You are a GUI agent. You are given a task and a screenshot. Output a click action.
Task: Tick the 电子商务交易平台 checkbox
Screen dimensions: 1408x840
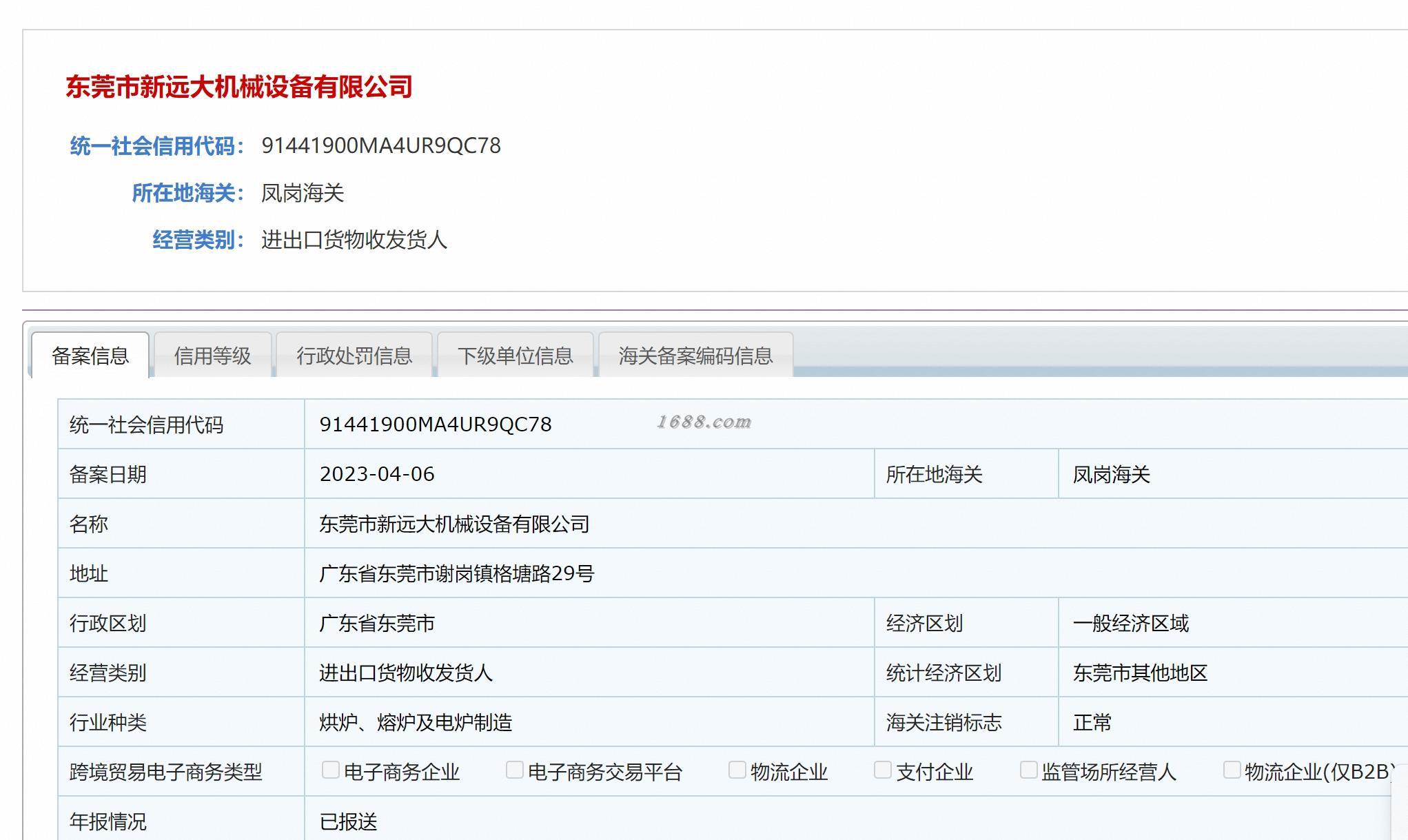(515, 770)
